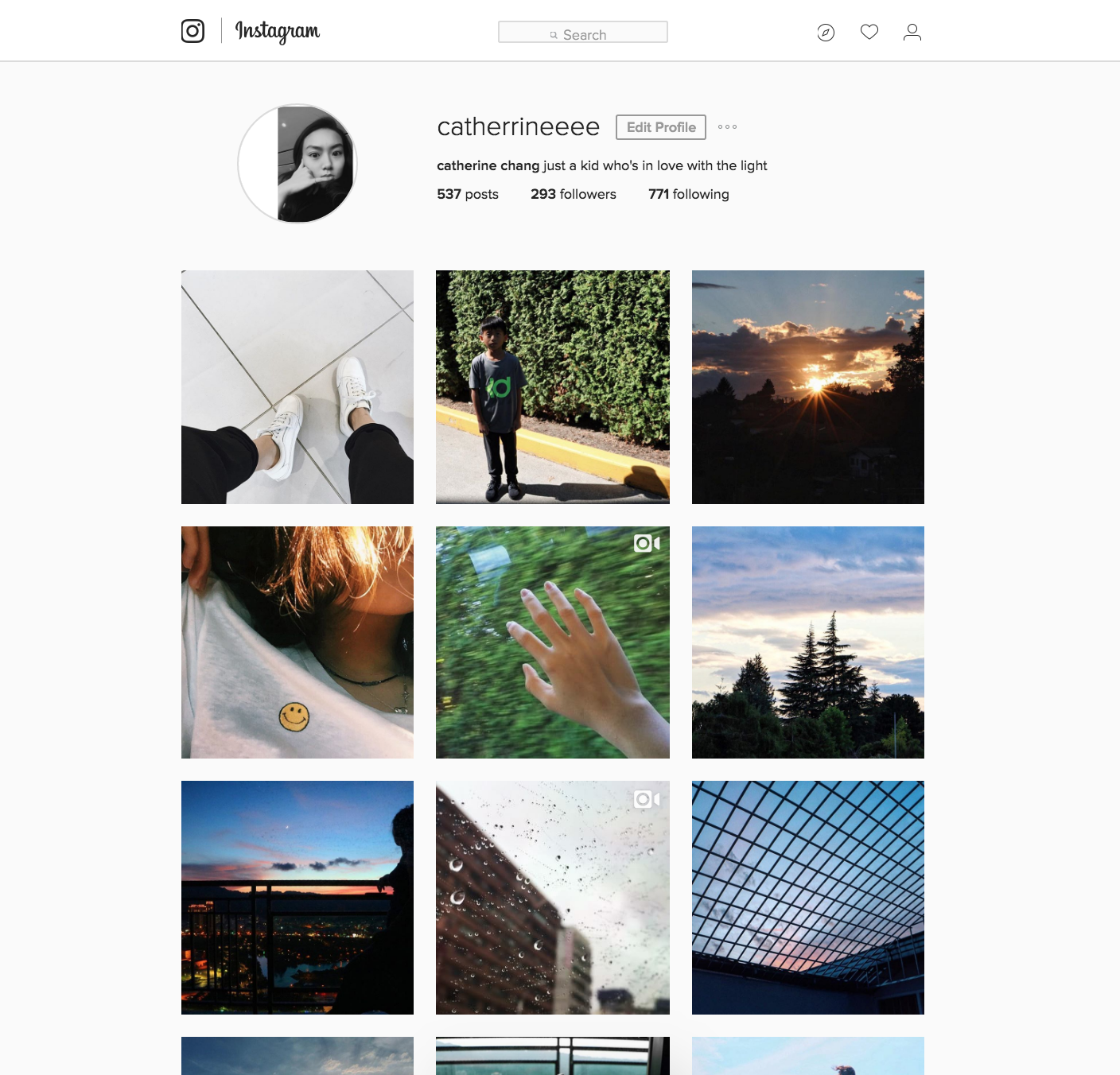Open the three-dot options menu
Image resolution: width=1120 pixels, height=1075 pixels.
click(727, 127)
